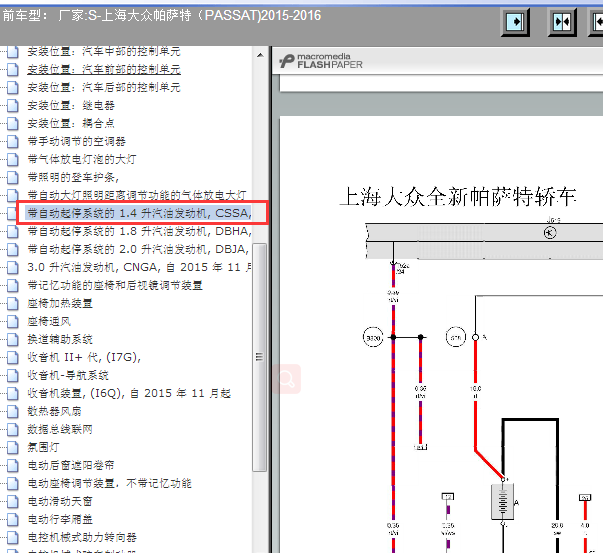Click the tree list scroll-up arrow
The height and width of the screenshot is (553, 603).
click(260, 55)
